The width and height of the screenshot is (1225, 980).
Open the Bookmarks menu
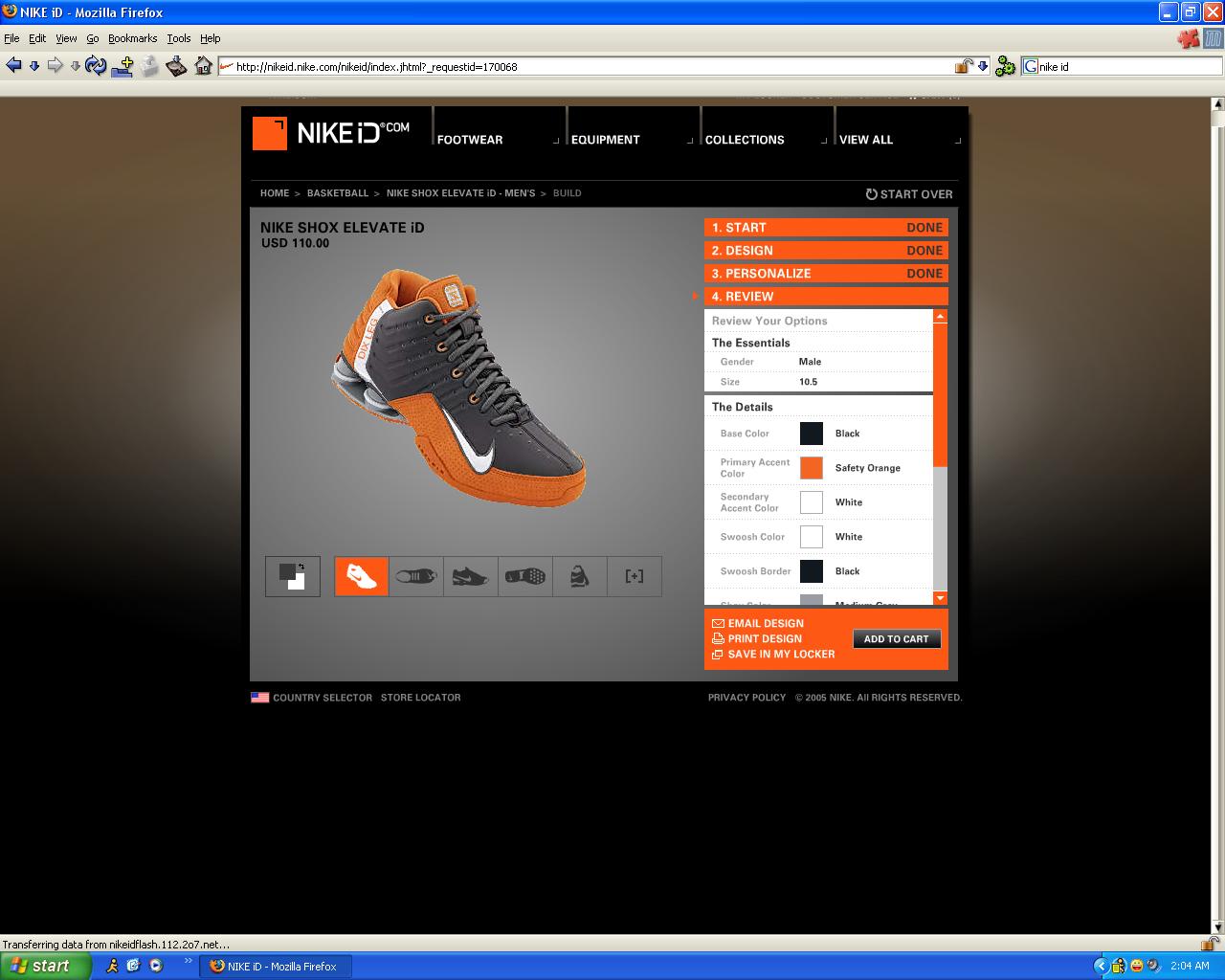tap(132, 38)
